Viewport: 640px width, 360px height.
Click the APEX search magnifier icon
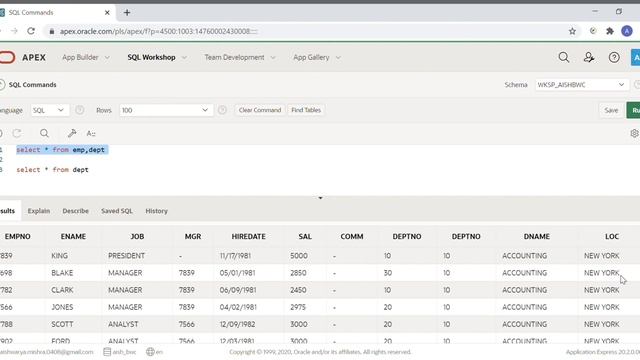click(564, 57)
